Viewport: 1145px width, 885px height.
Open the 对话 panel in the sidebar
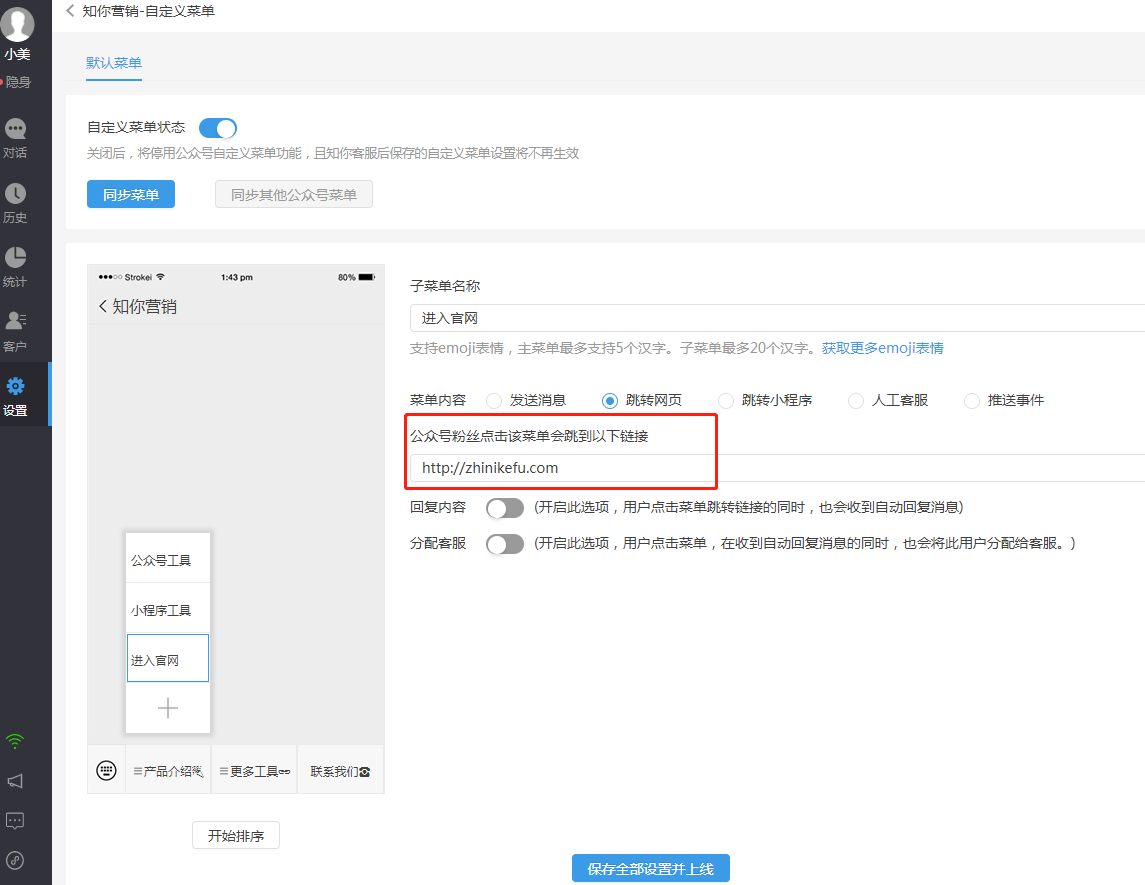pyautogui.click(x=15, y=138)
